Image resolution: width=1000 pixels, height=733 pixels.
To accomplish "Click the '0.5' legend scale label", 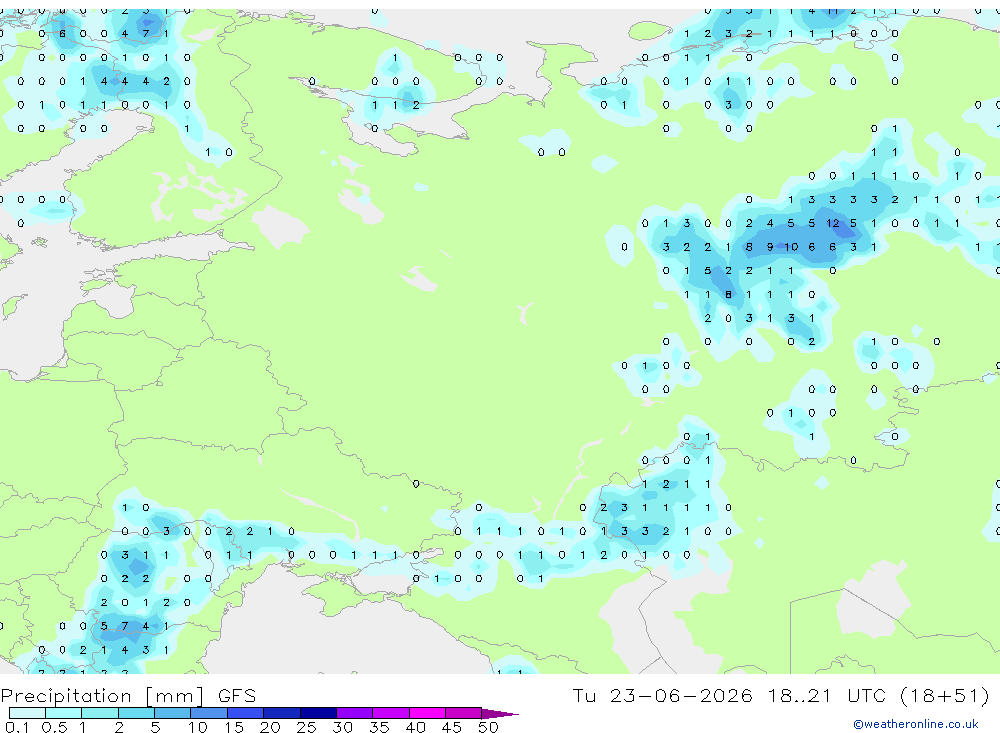I will (x=54, y=727).
